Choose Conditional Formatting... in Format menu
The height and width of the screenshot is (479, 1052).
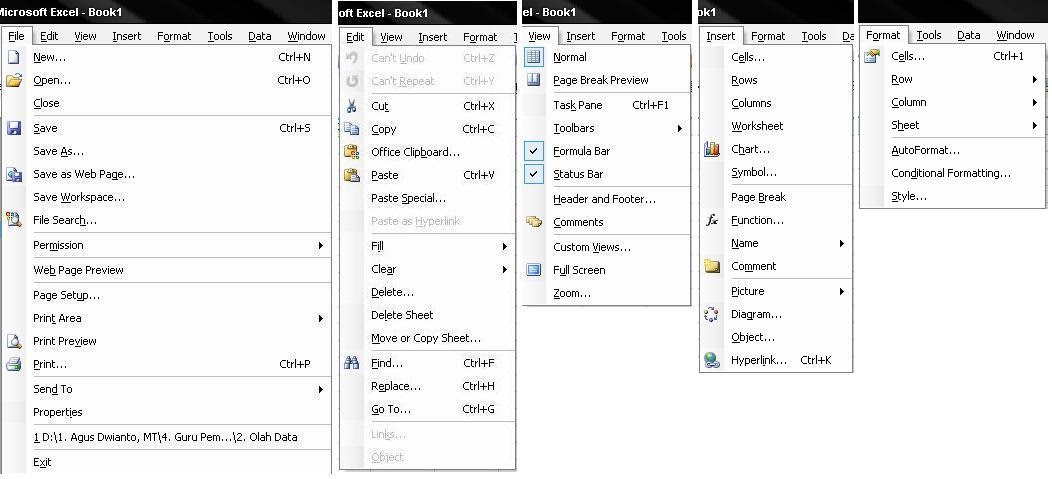pos(951,173)
